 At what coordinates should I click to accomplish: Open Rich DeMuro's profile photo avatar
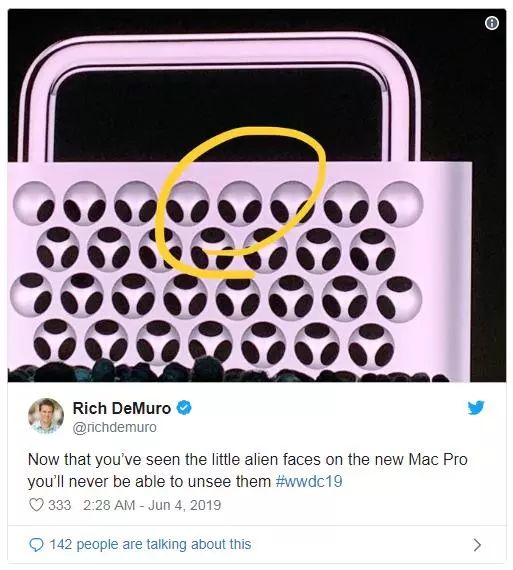tap(46, 416)
